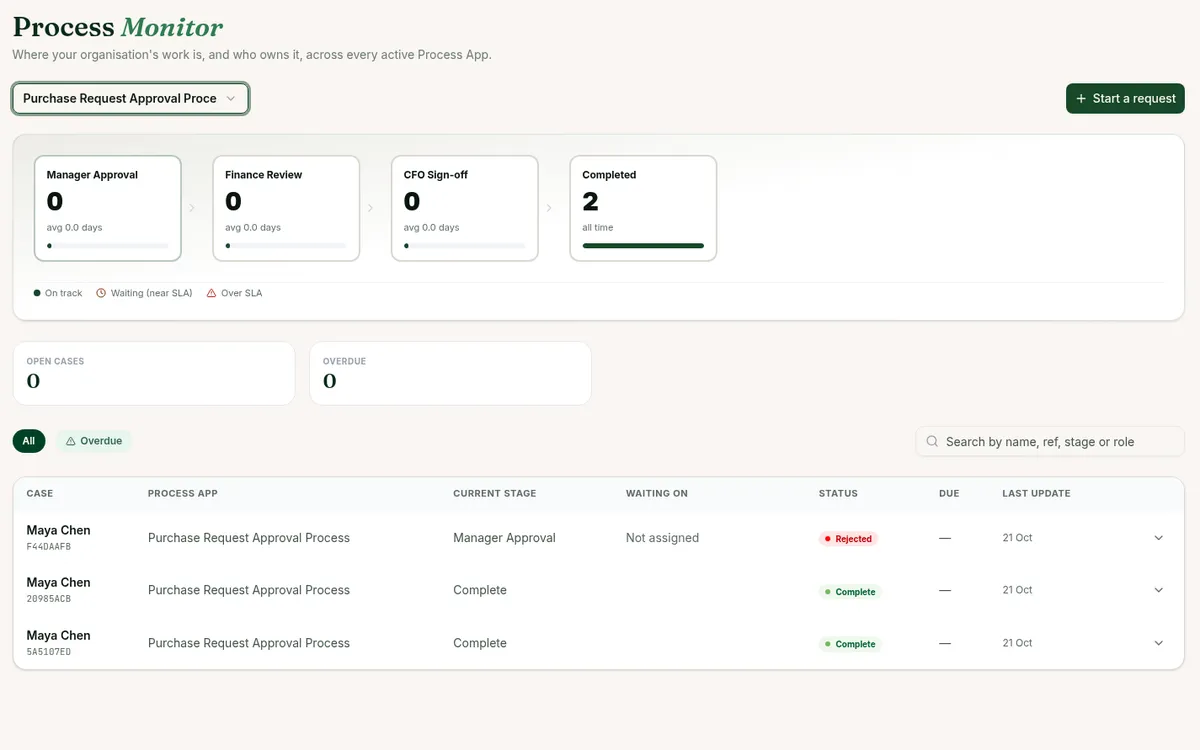Image resolution: width=1200 pixels, height=750 pixels.
Task: Expand the 20985ACB case row chevron
Action: click(x=1159, y=590)
